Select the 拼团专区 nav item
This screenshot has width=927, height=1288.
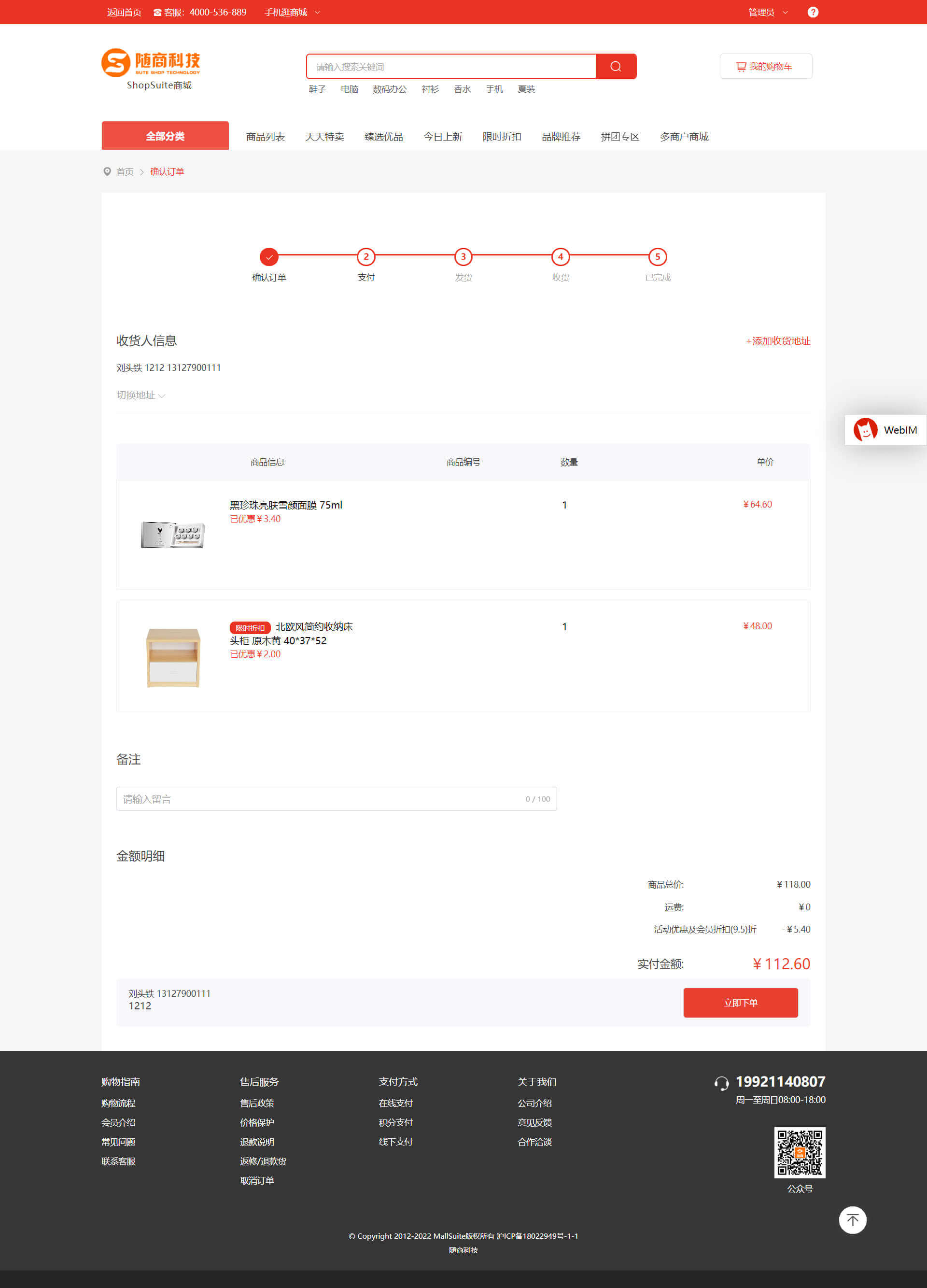click(620, 137)
